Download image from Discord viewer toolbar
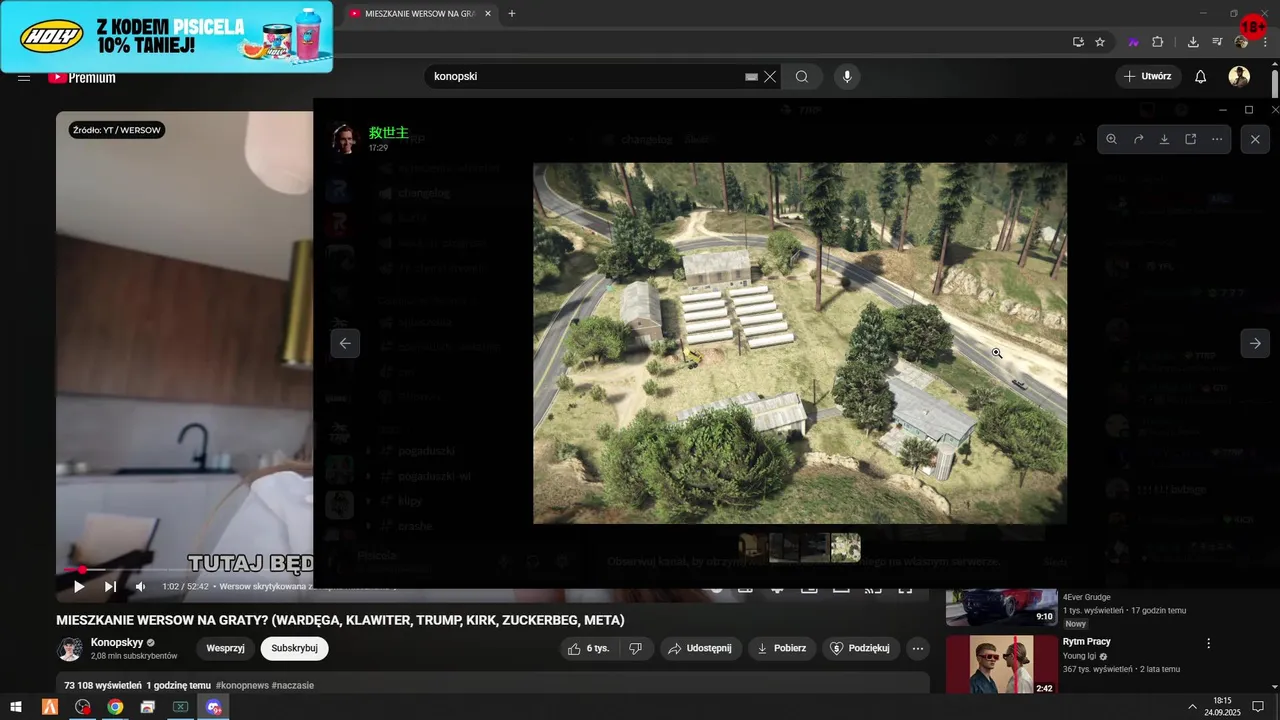 (x=1164, y=139)
